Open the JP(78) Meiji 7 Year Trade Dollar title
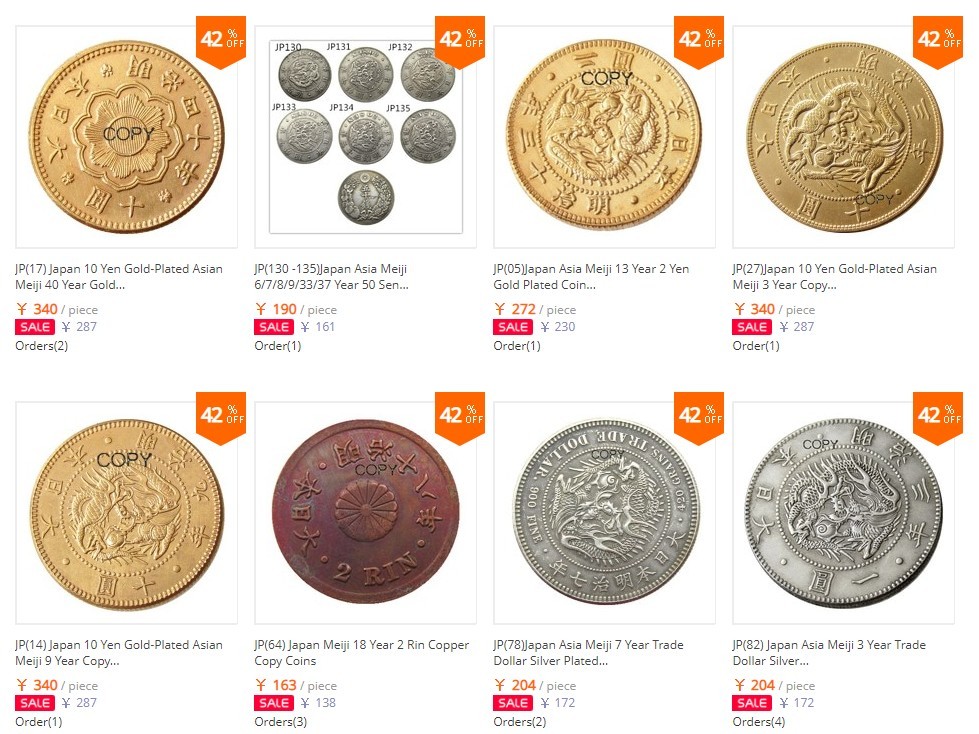 (x=588, y=653)
